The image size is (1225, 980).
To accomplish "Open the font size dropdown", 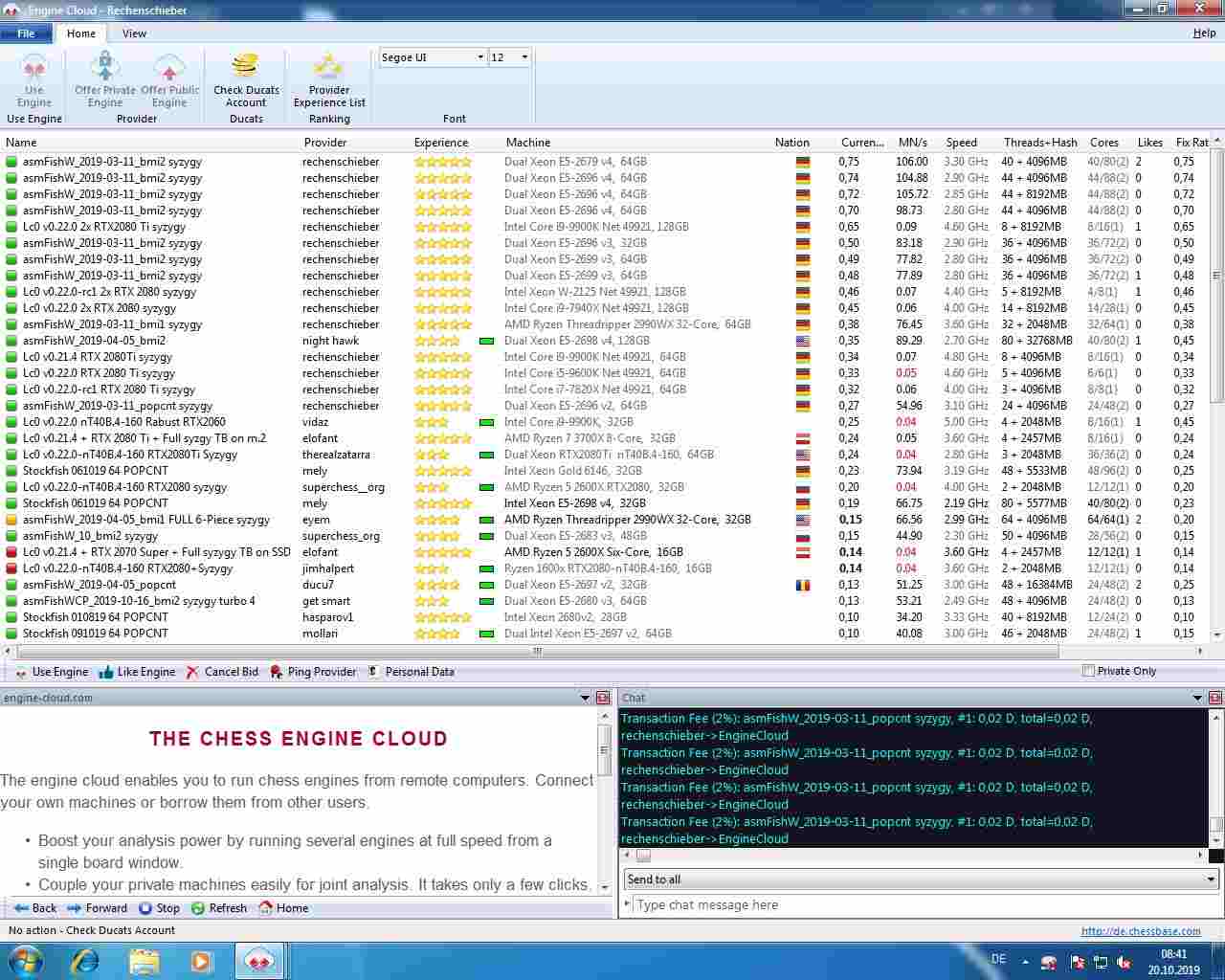I will coord(524,57).
